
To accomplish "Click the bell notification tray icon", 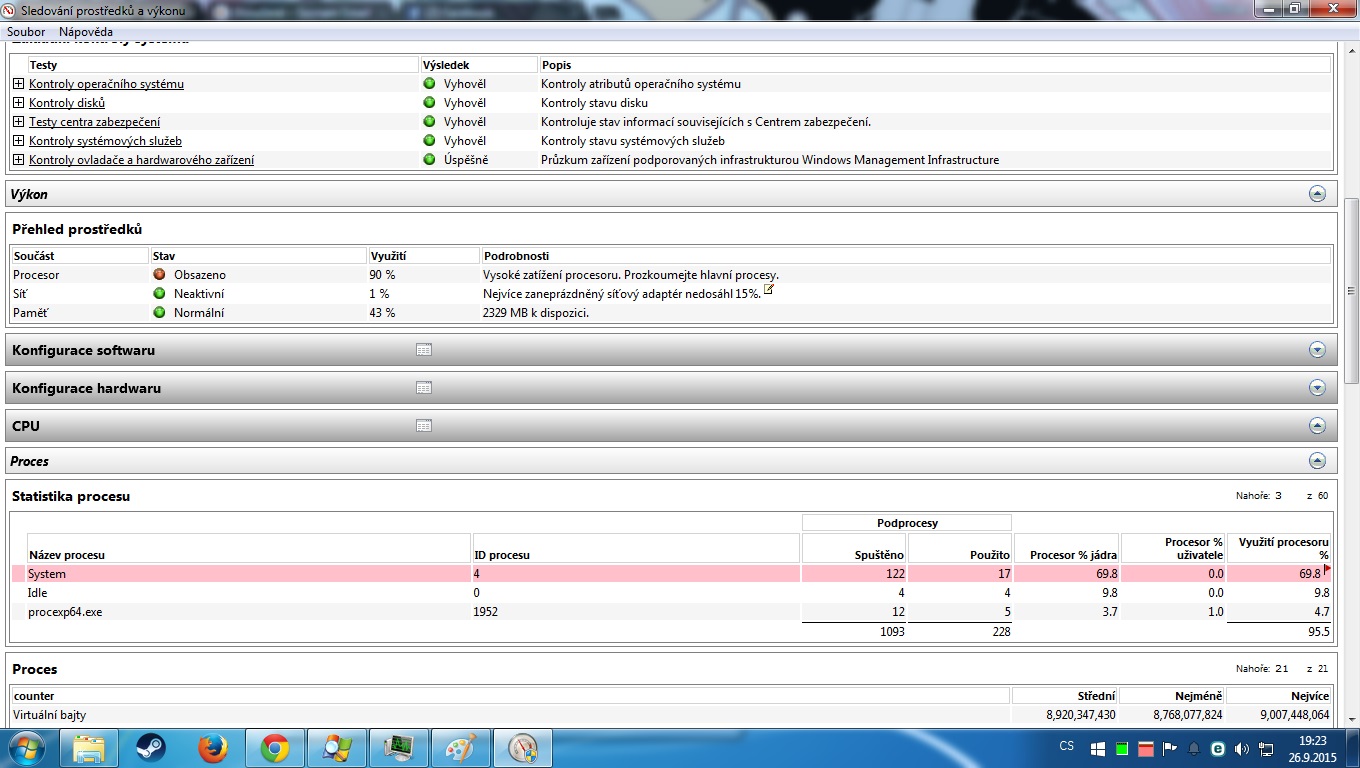I will (x=1193, y=748).
